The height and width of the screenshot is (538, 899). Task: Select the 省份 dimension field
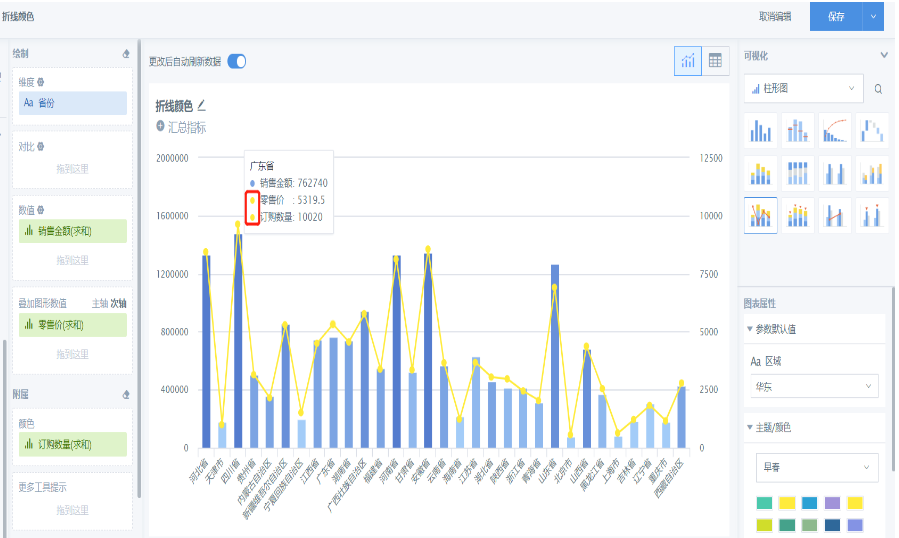[73, 103]
